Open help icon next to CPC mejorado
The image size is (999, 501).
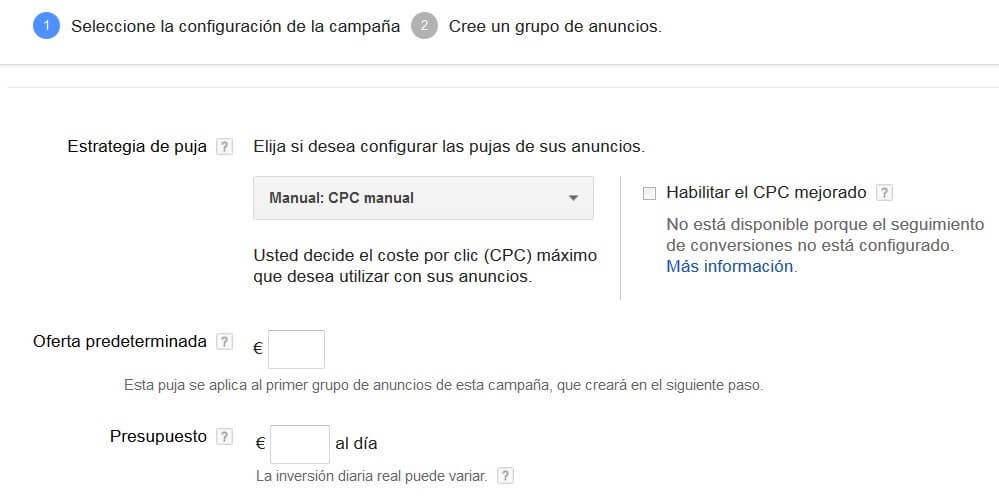884,192
